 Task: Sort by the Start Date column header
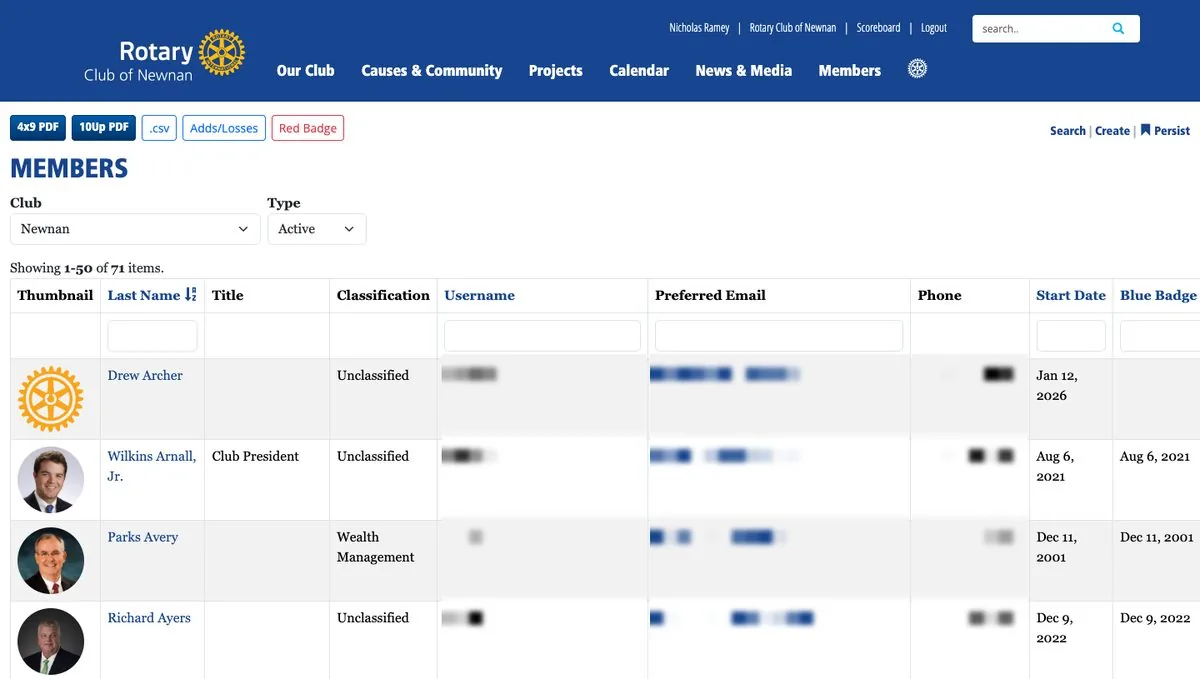point(1071,295)
